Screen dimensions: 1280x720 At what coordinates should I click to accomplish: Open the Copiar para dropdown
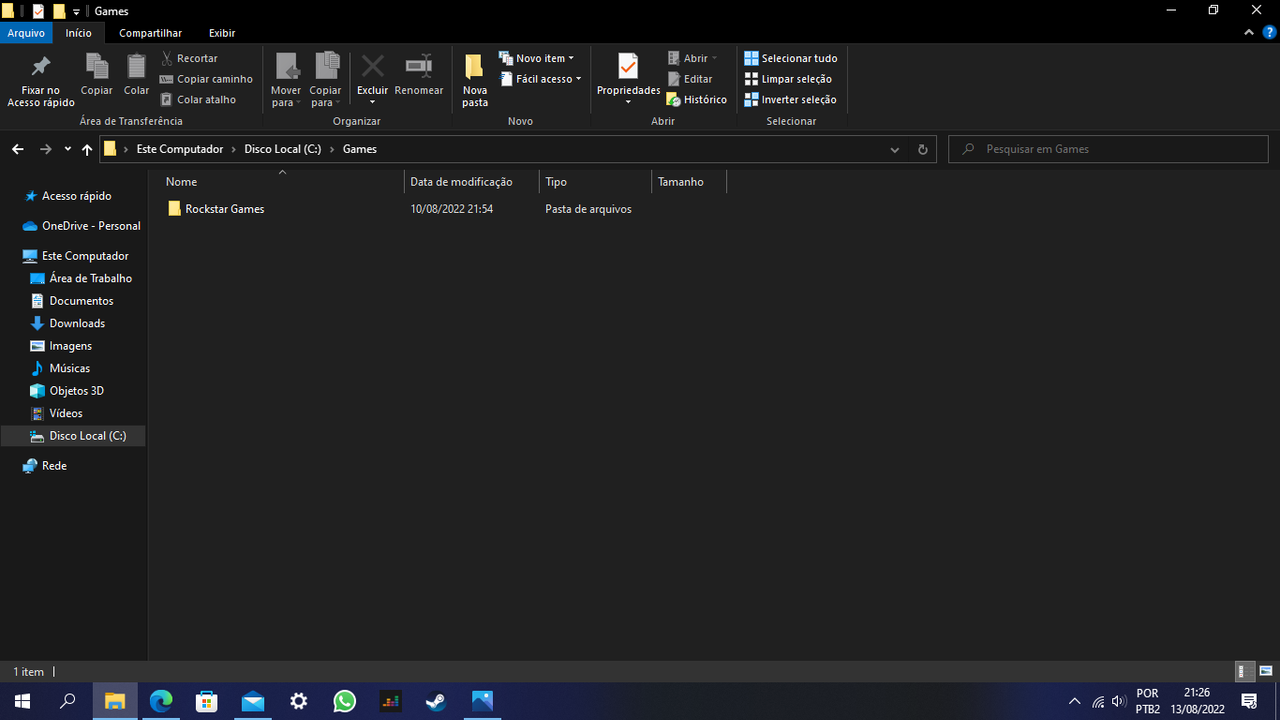[x=325, y=80]
